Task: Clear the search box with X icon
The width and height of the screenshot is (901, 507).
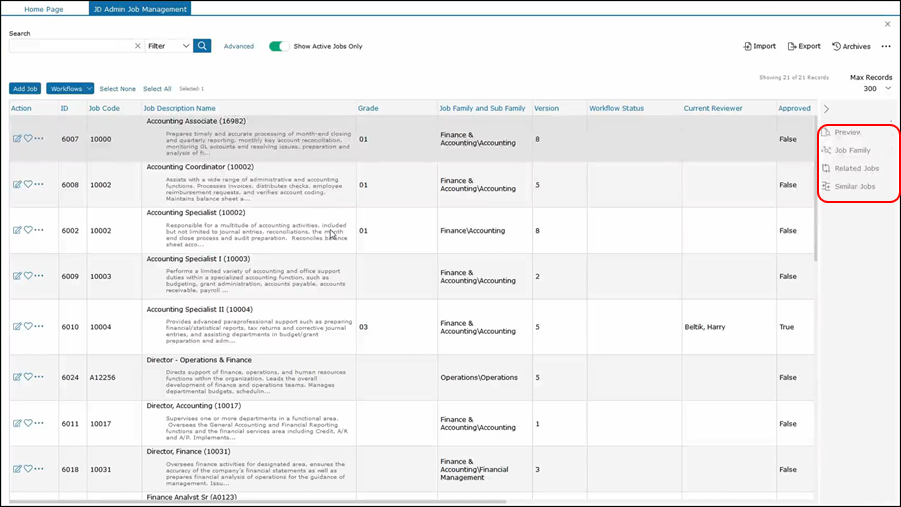Action: [138, 46]
